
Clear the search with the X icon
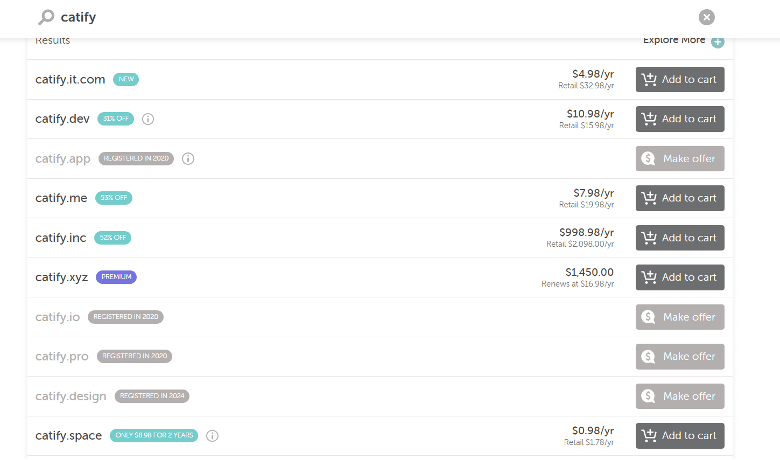(x=706, y=17)
